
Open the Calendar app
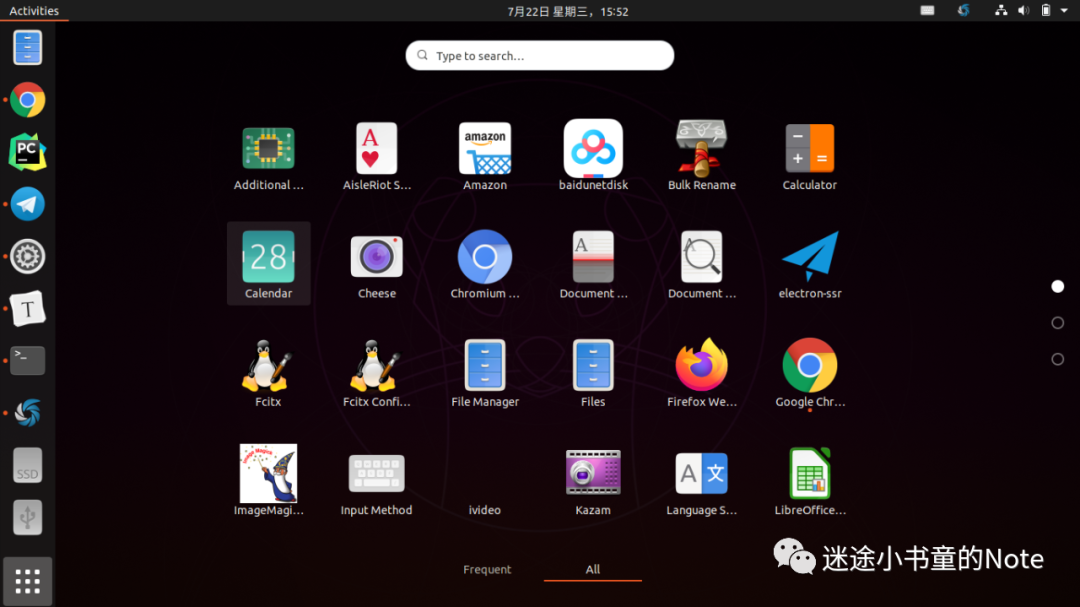coord(268,264)
